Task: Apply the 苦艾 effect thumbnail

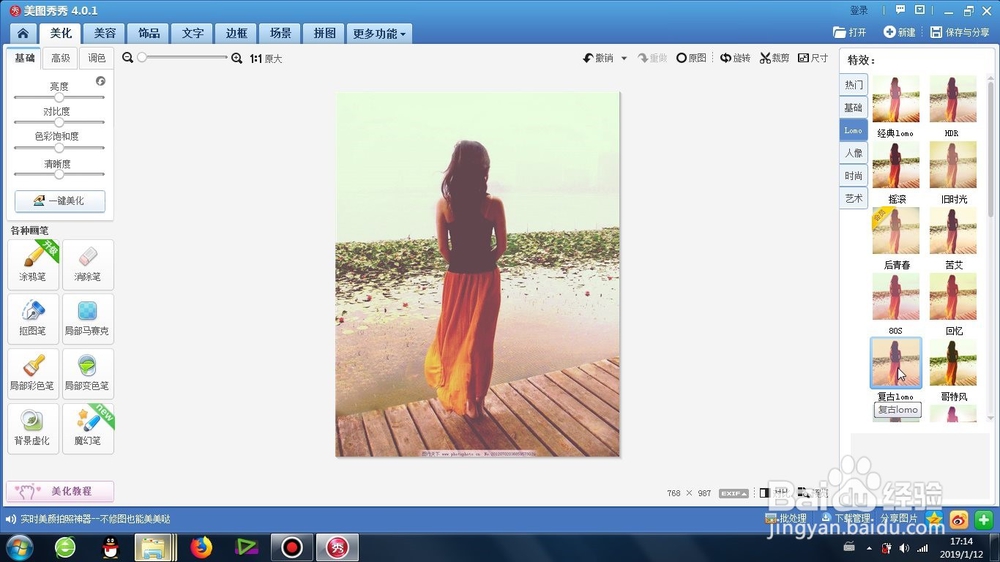Action: [x=953, y=230]
